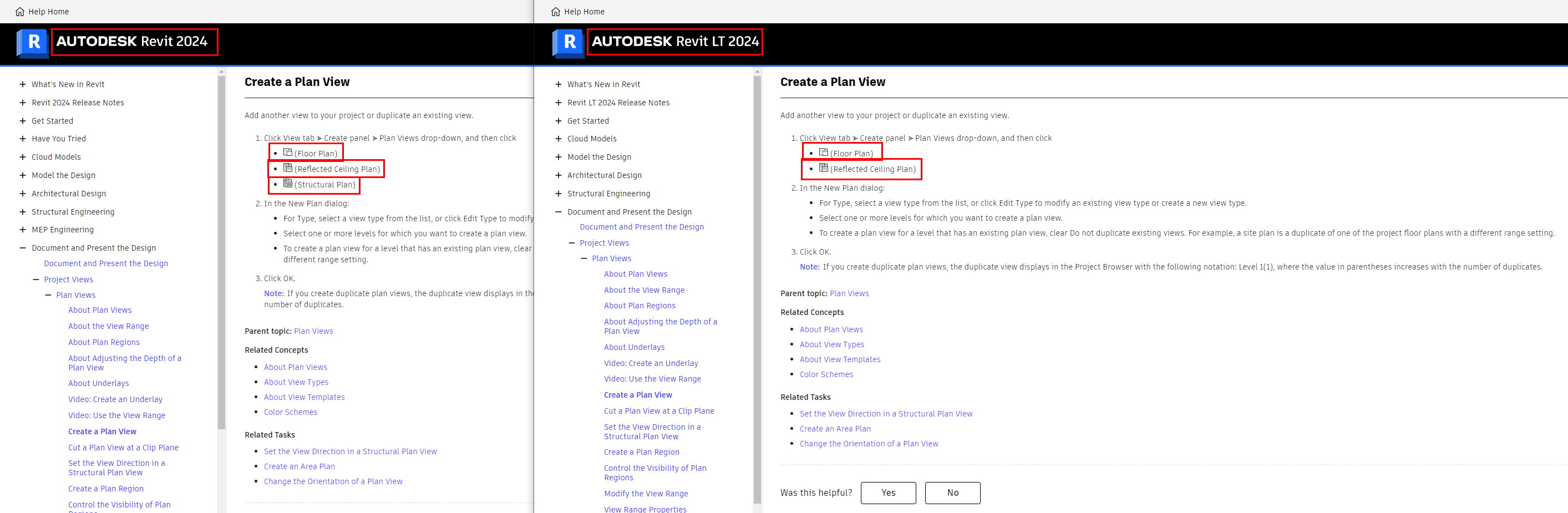The image size is (1568, 513).
Task: Open Color Schemes under Revit 2024 Related Concepts
Action: [x=290, y=412]
